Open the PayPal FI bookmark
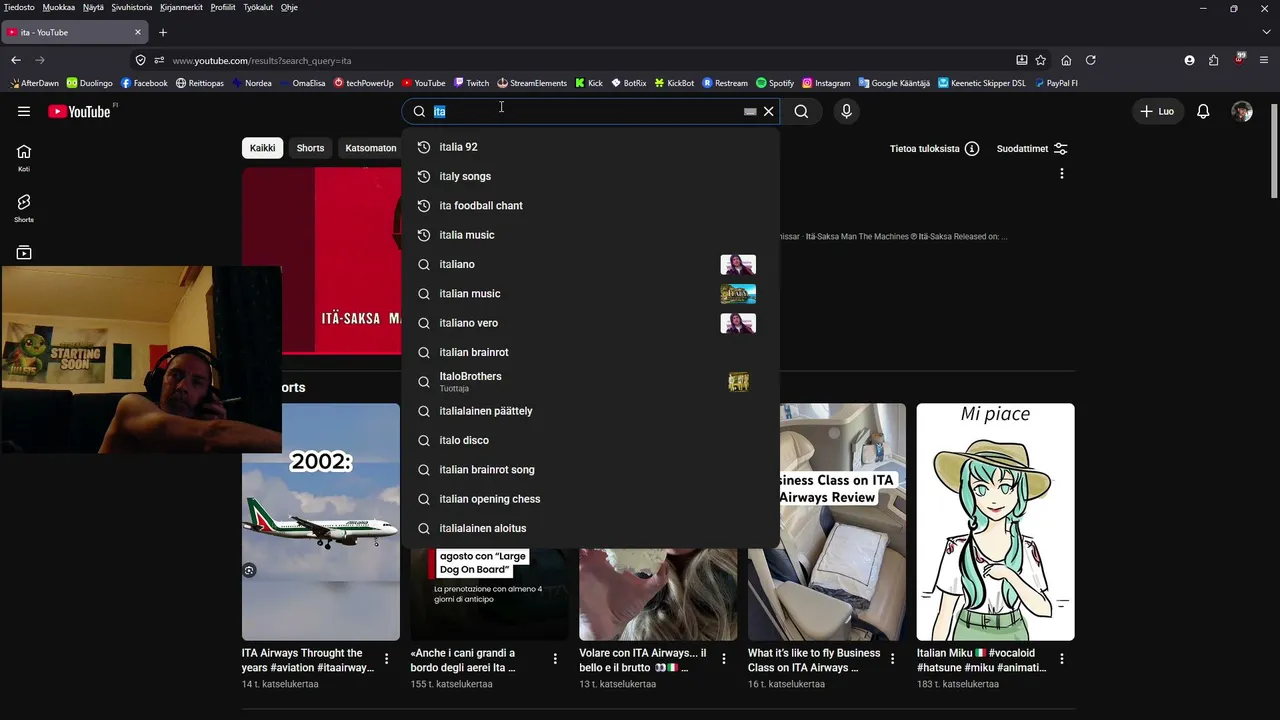This screenshot has height=720, width=1280. pyautogui.click(x=1056, y=83)
